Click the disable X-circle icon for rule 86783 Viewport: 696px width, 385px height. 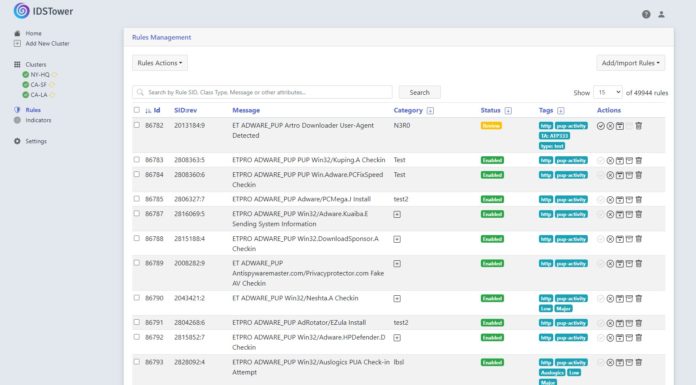coord(610,161)
